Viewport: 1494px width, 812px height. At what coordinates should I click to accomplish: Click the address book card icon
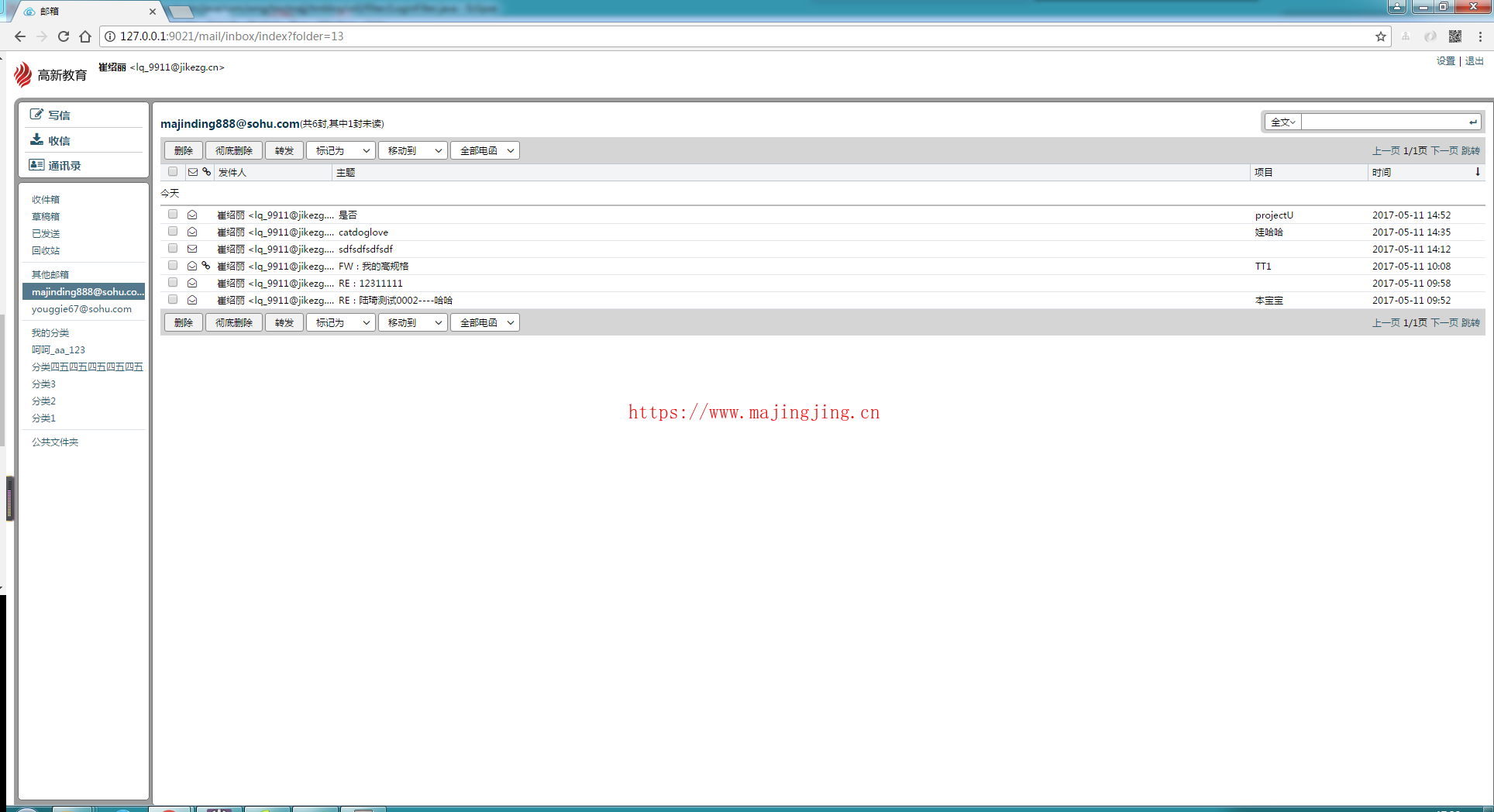[x=36, y=165]
